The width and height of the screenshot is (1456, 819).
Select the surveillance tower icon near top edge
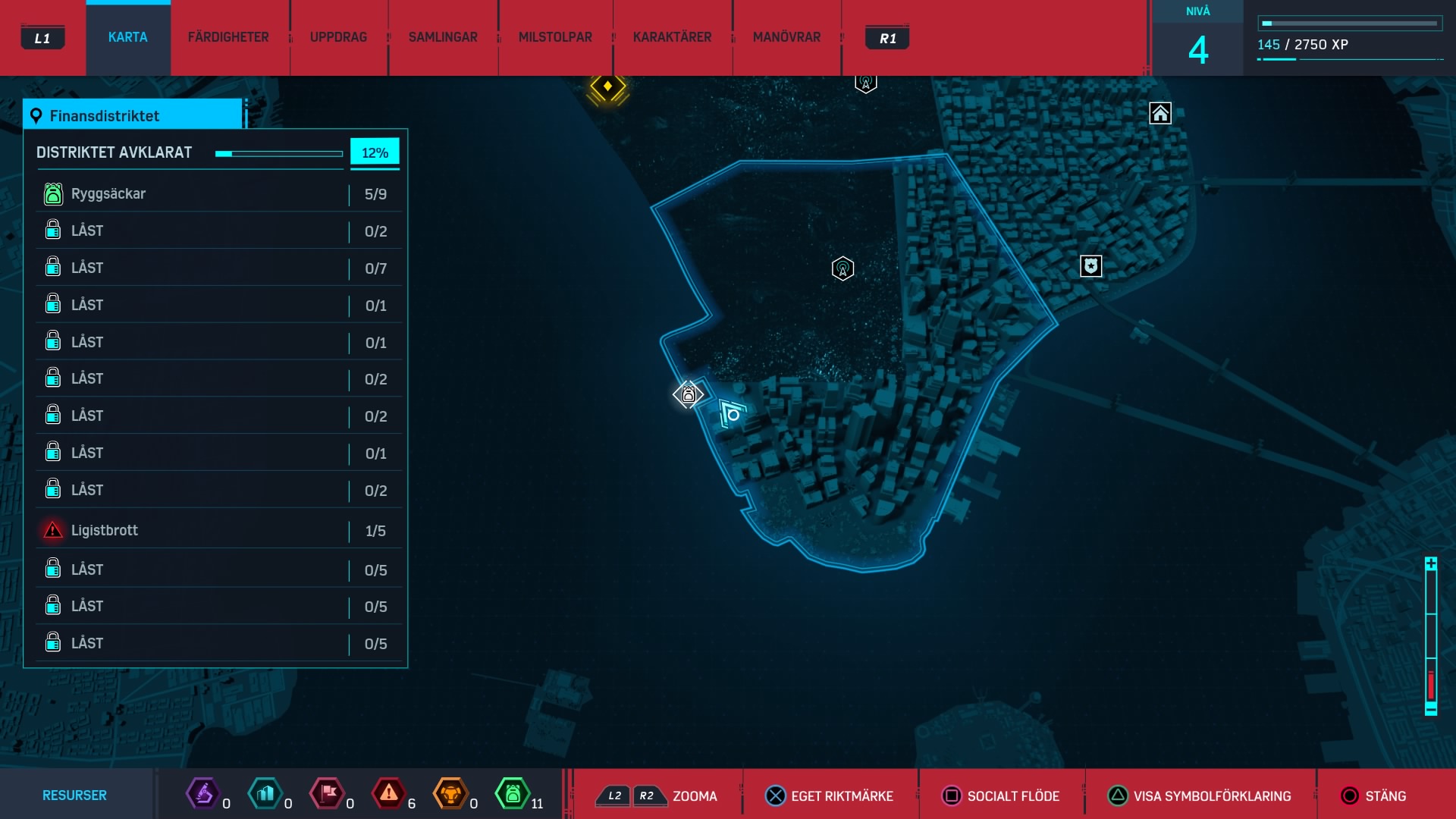point(866,82)
